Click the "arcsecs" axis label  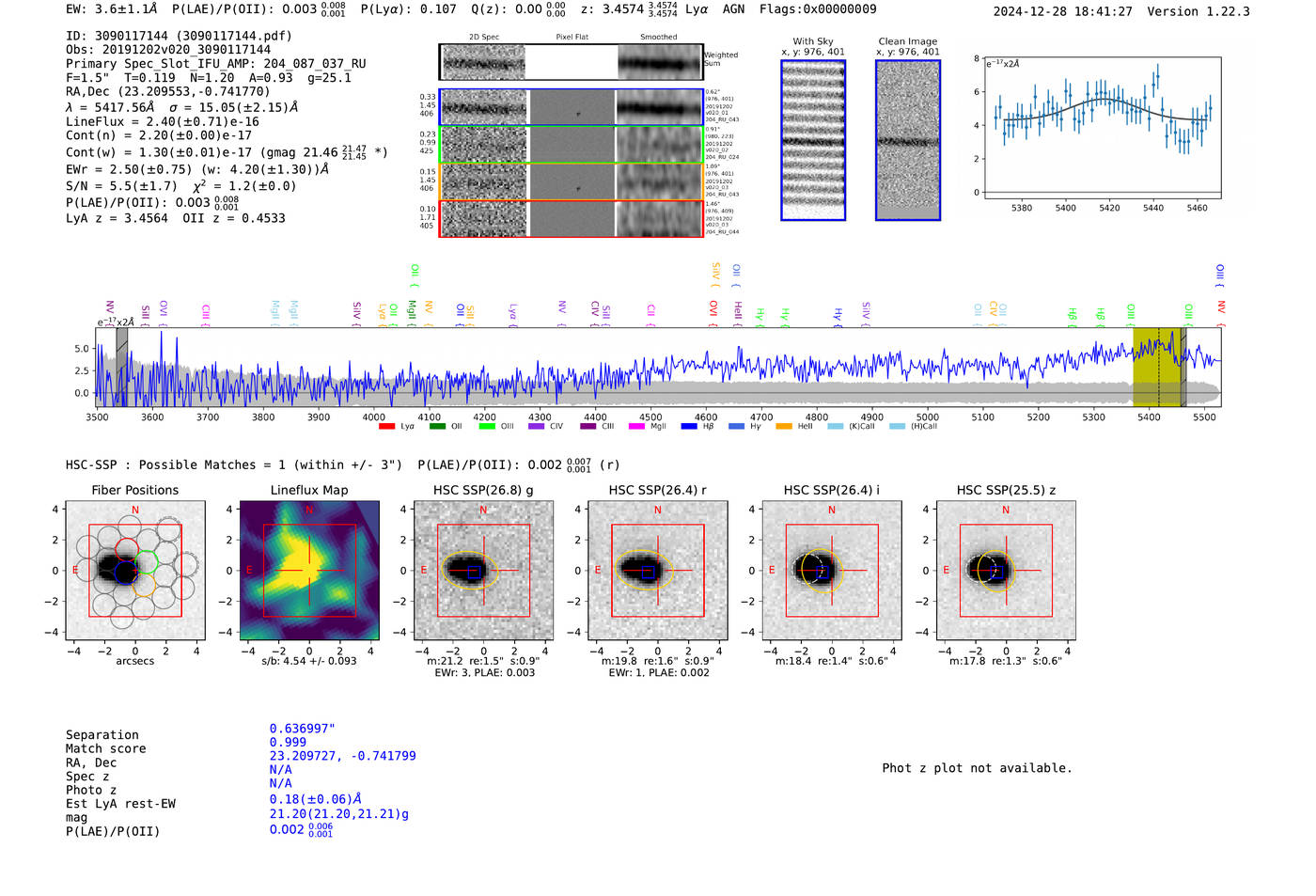[x=134, y=661]
